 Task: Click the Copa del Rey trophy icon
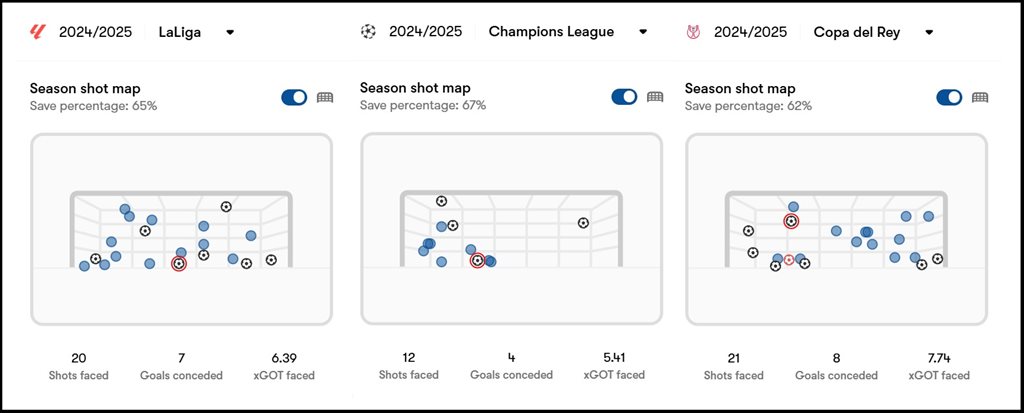[x=694, y=32]
